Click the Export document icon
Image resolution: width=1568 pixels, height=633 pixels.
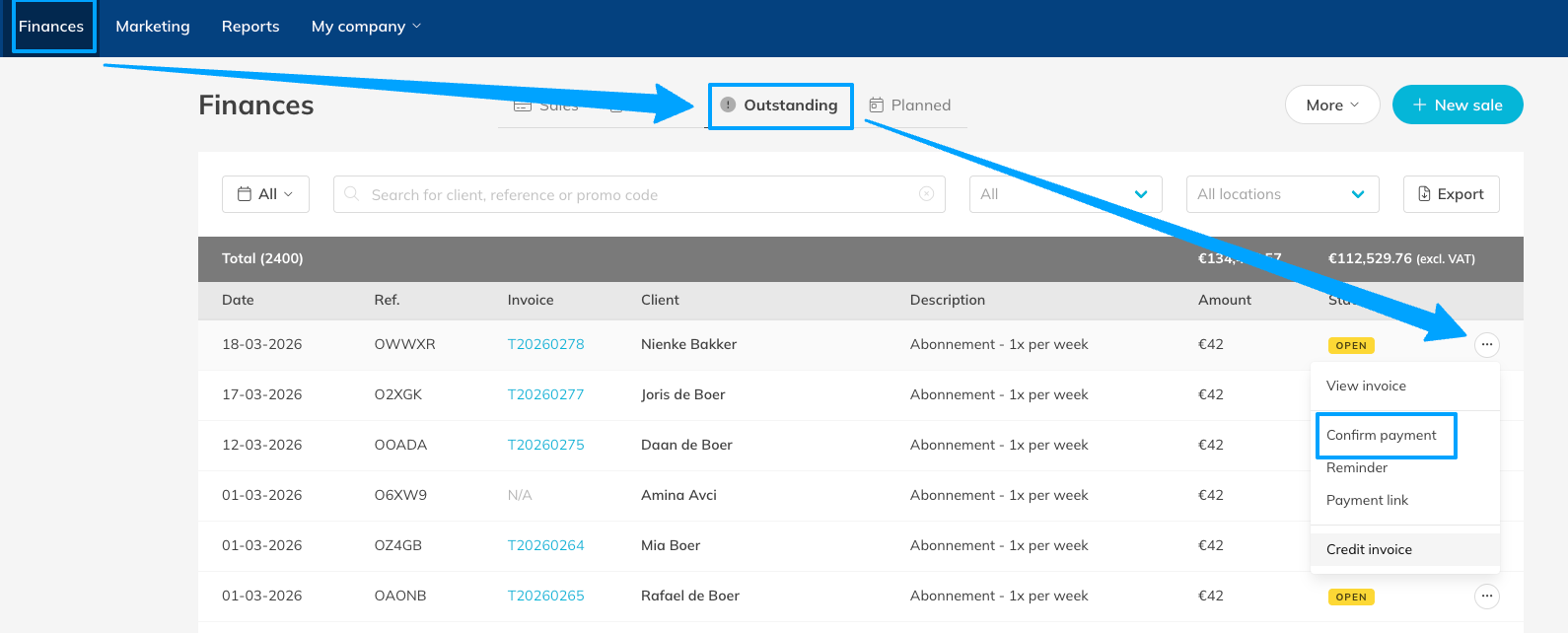click(1424, 194)
